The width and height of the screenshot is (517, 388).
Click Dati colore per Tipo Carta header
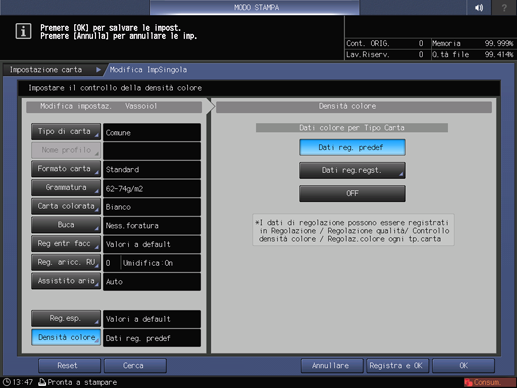pyautogui.click(x=352, y=128)
